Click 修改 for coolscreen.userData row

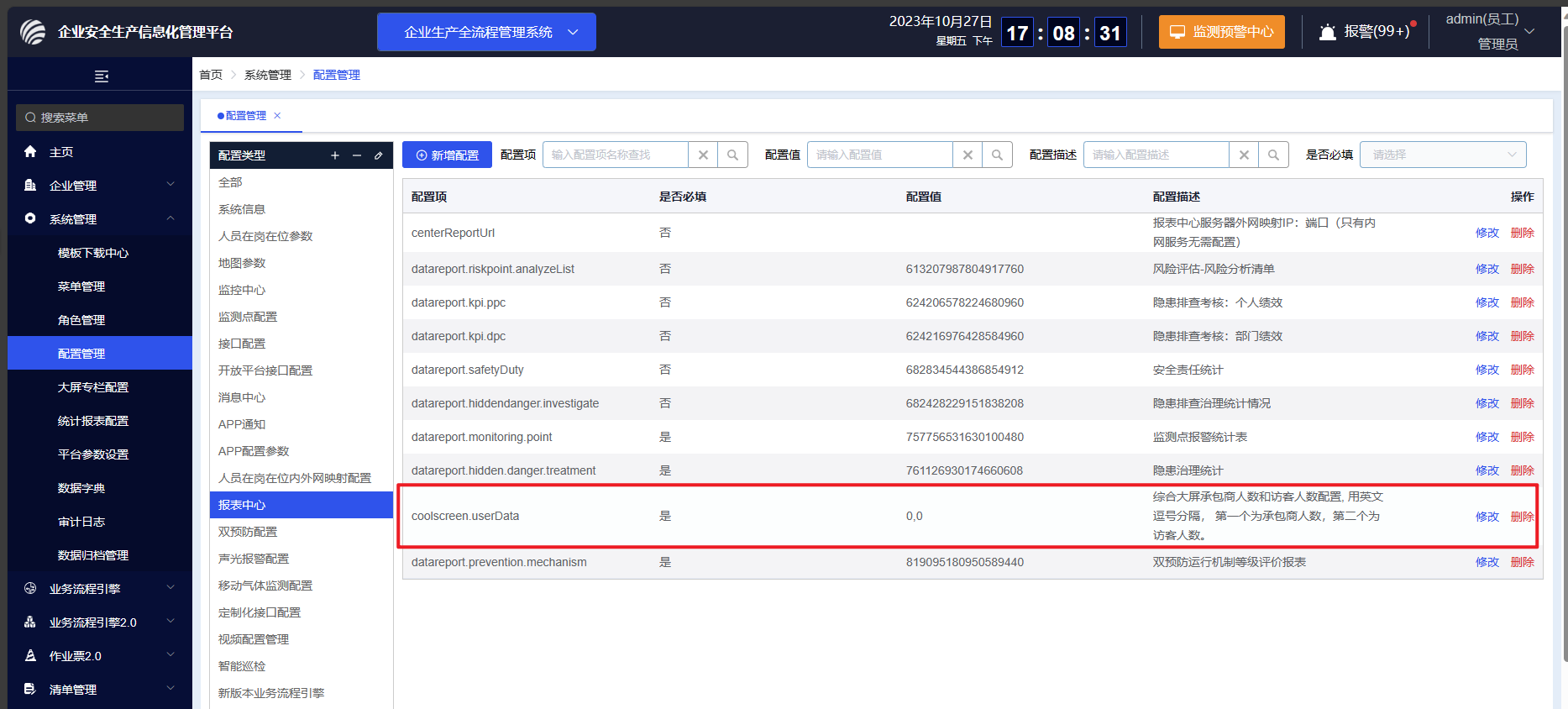(1487, 517)
